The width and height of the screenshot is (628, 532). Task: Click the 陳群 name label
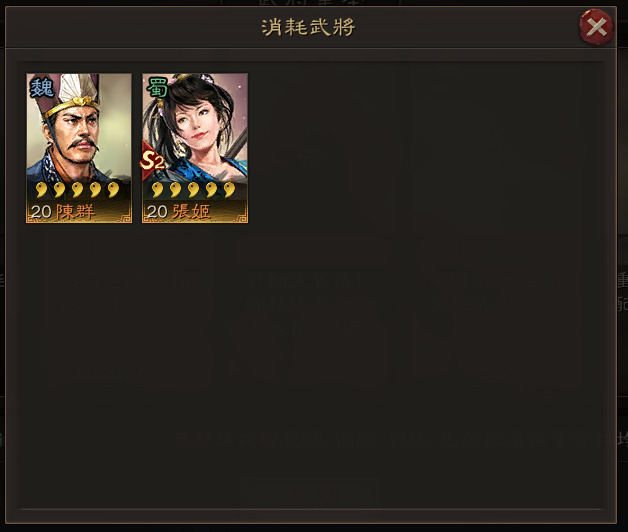[75, 212]
